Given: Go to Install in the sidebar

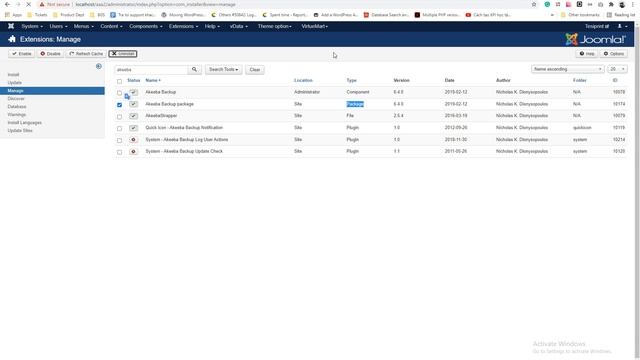Looking at the screenshot, I should [13, 75].
